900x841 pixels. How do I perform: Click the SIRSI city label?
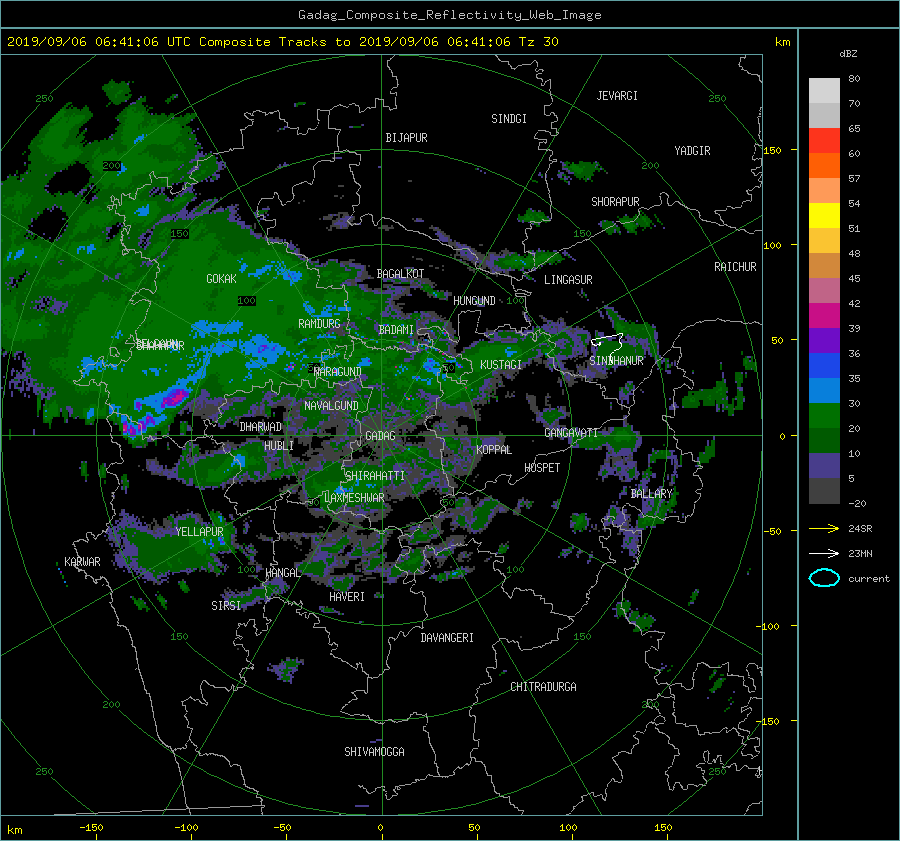pyautogui.click(x=226, y=606)
